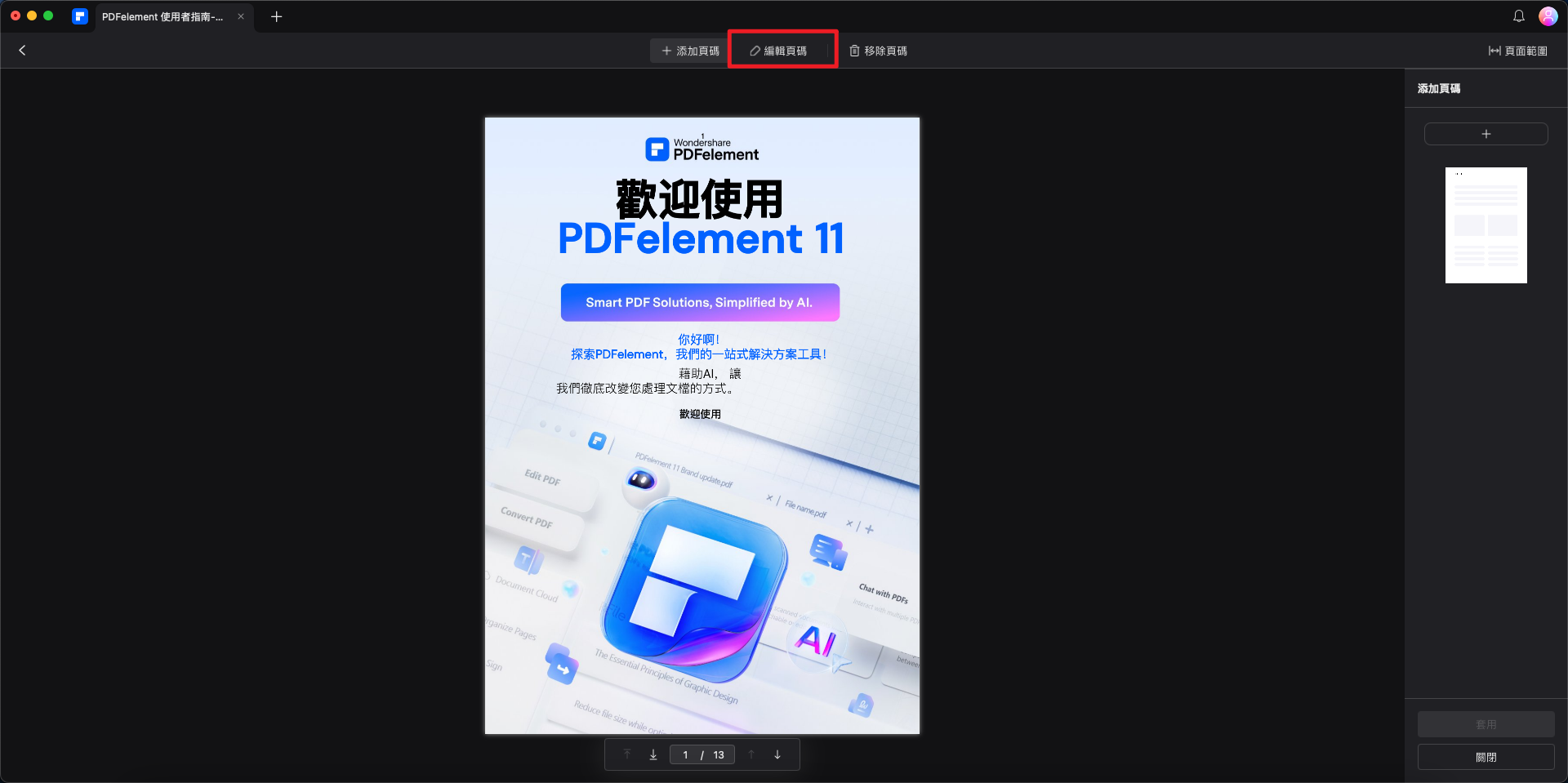Jump to the first page
1568x783 pixels.
(x=627, y=755)
